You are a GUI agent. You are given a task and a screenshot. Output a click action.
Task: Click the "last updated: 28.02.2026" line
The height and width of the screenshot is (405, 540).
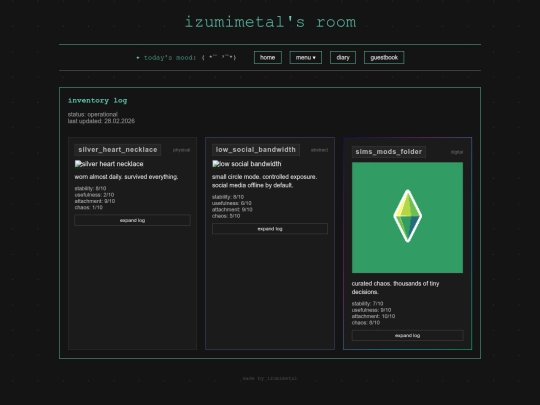click(101, 121)
